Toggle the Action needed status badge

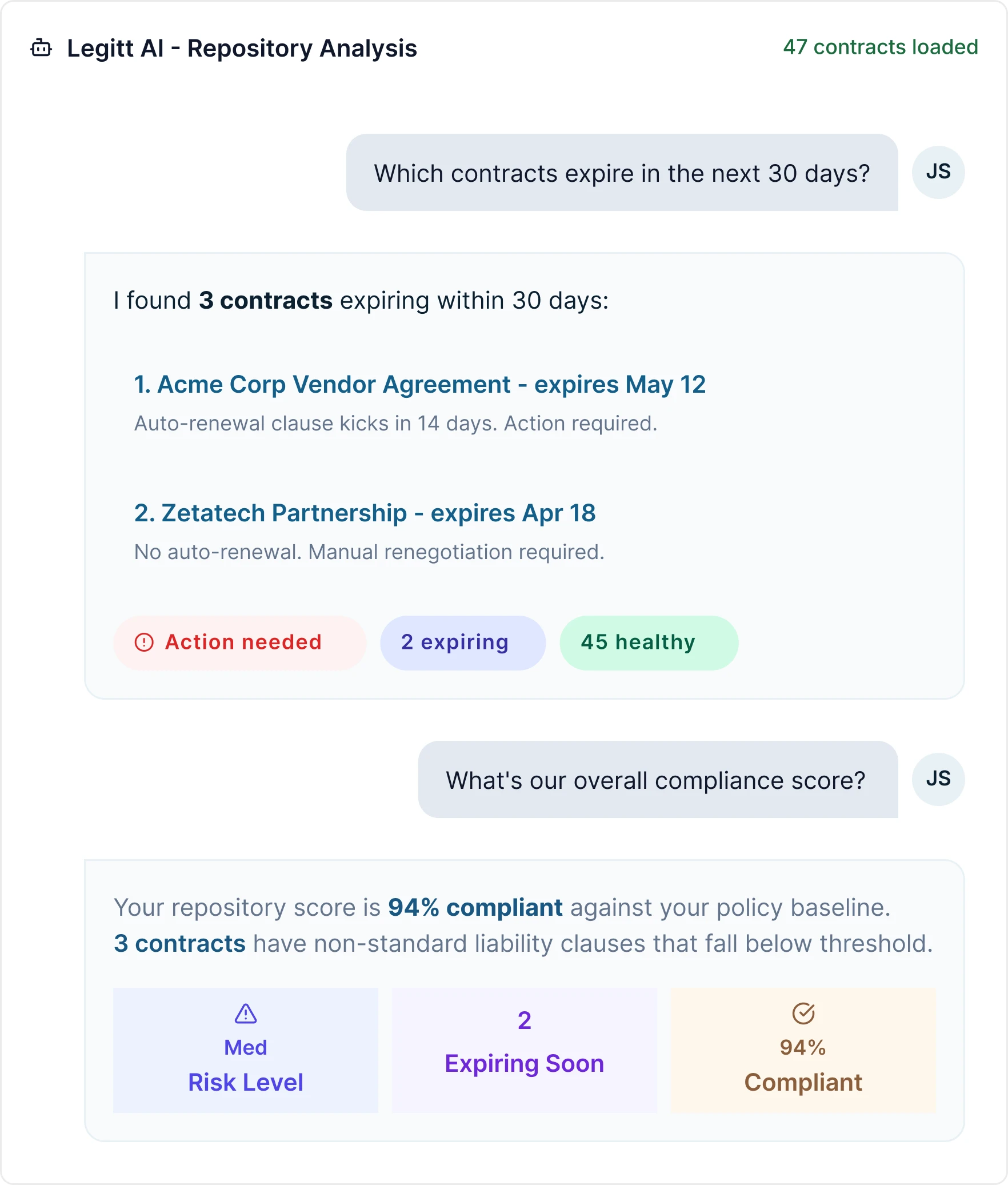(239, 643)
